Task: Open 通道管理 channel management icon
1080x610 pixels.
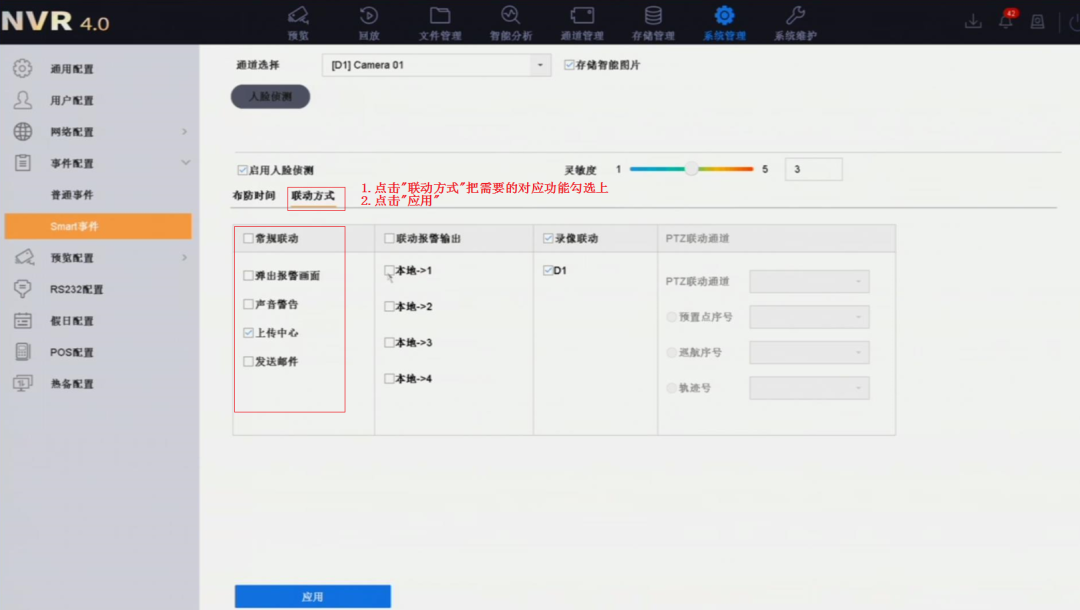Action: tap(583, 18)
